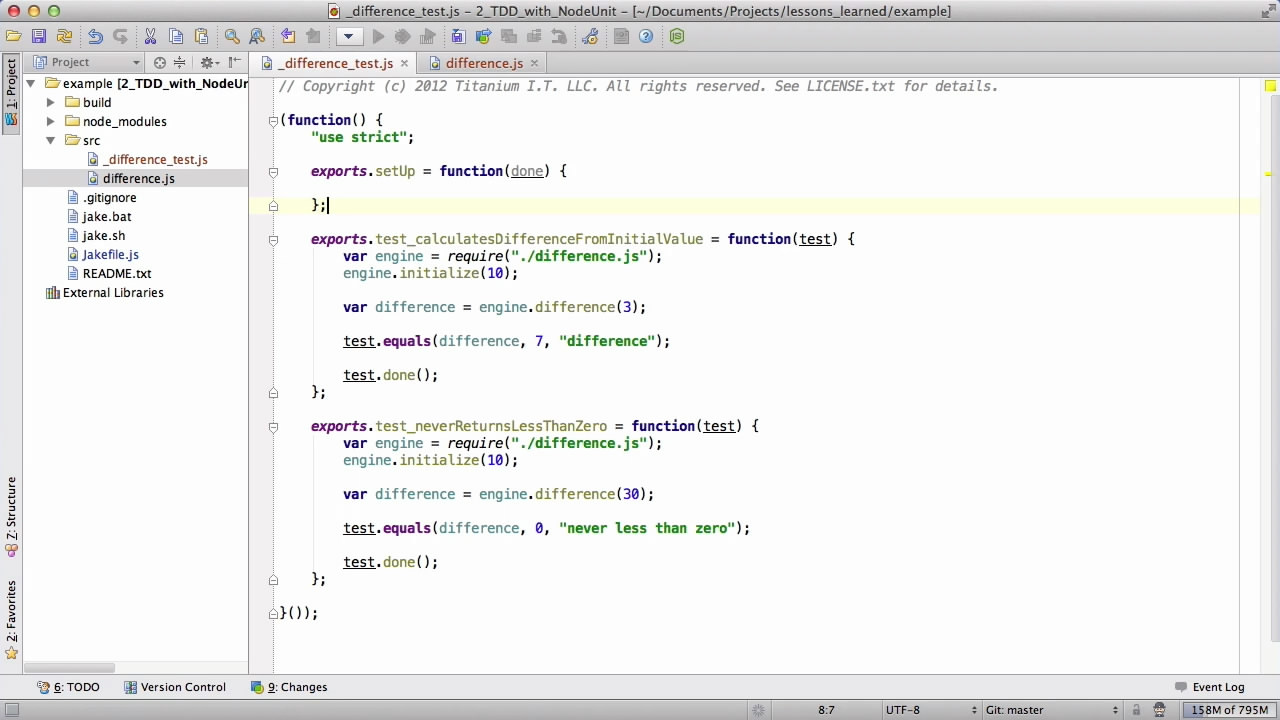Open Settings via wrench icon
Image resolution: width=1280 pixels, height=720 pixels.
(x=590, y=36)
